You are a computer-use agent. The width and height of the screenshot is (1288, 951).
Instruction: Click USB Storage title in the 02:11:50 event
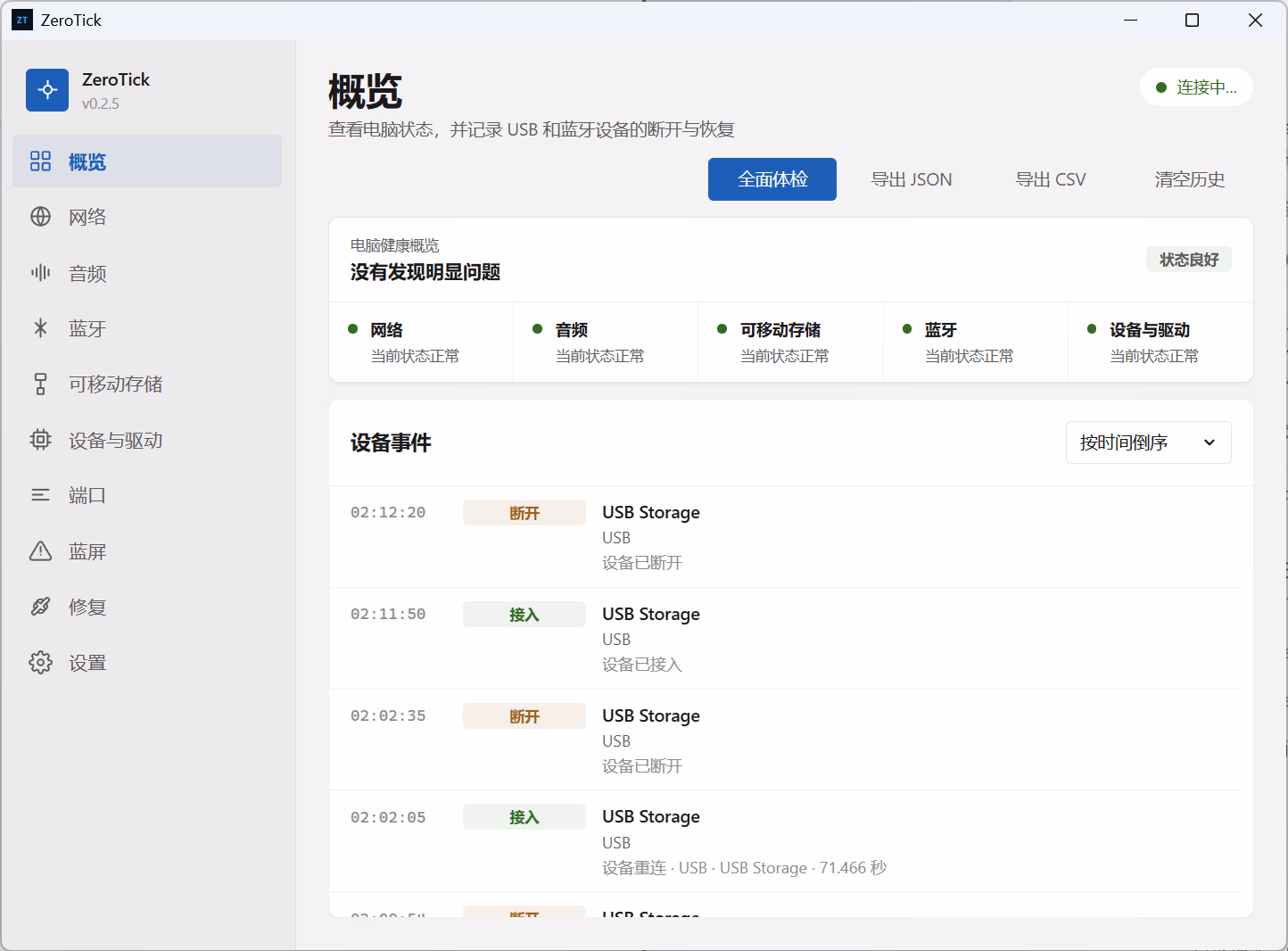tap(651, 614)
